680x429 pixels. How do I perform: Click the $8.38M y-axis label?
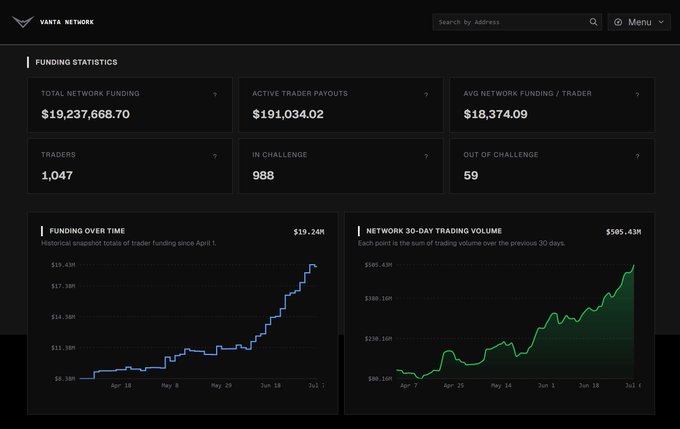(65, 378)
